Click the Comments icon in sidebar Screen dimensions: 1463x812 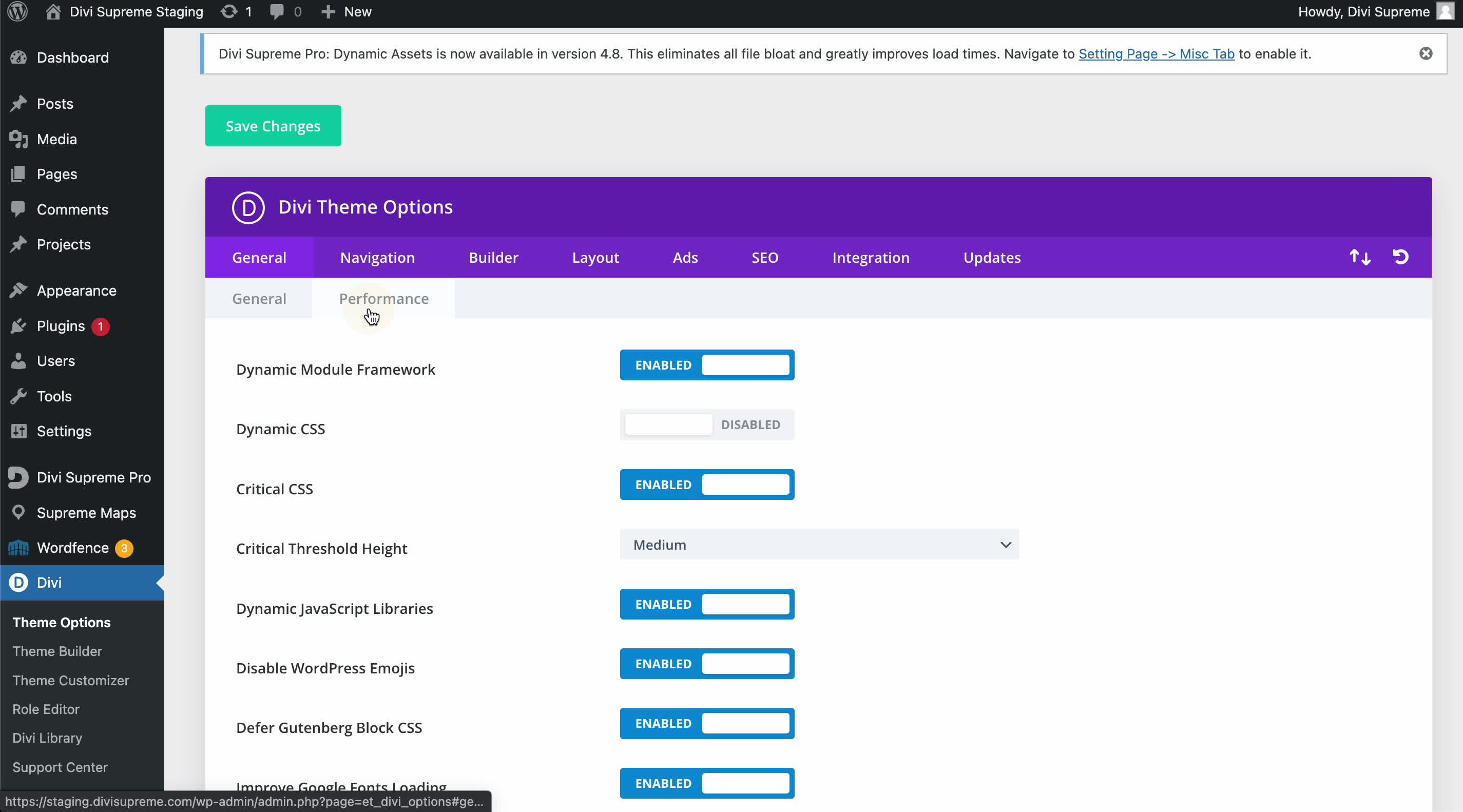[19, 209]
